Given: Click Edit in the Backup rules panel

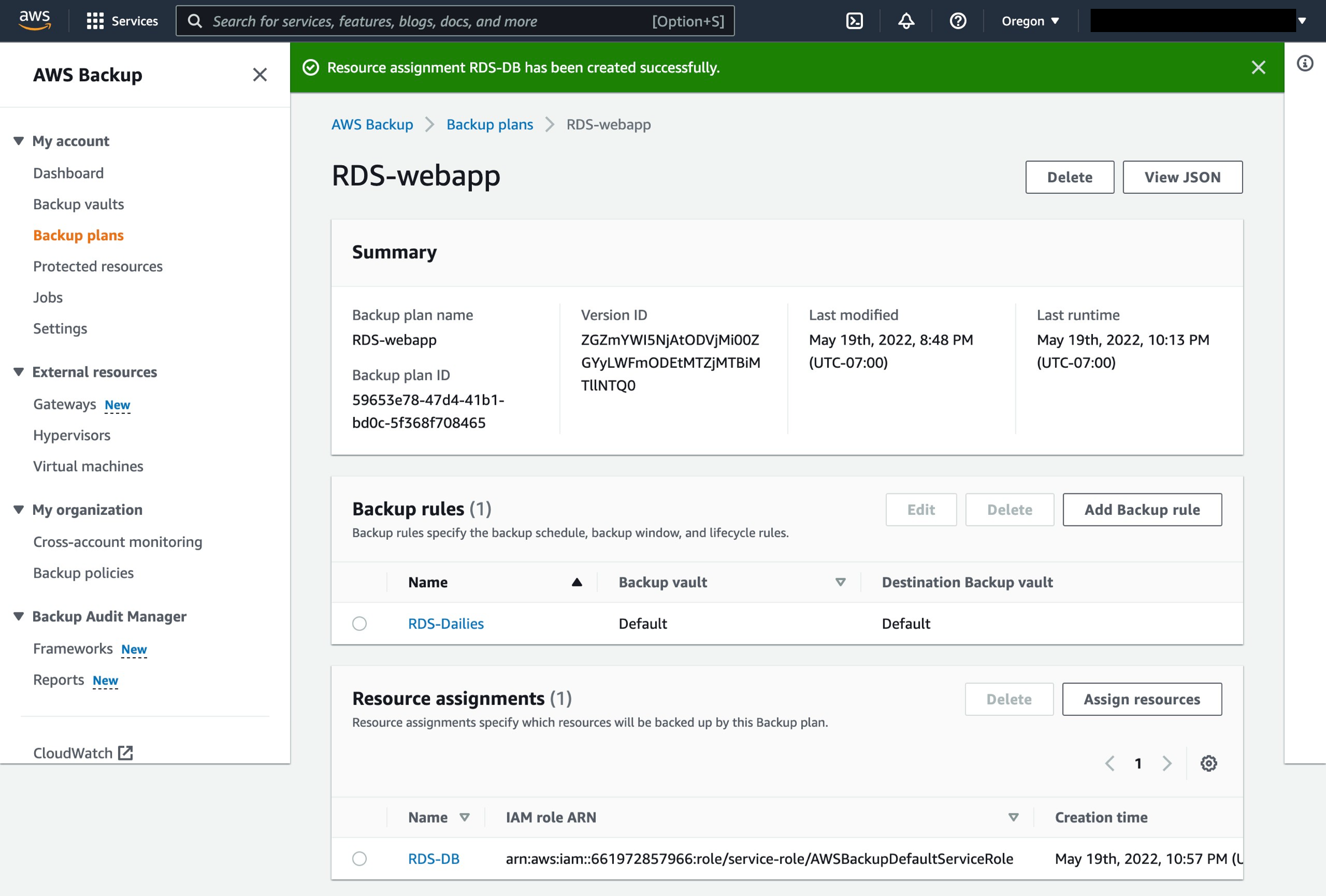Looking at the screenshot, I should (x=921, y=509).
